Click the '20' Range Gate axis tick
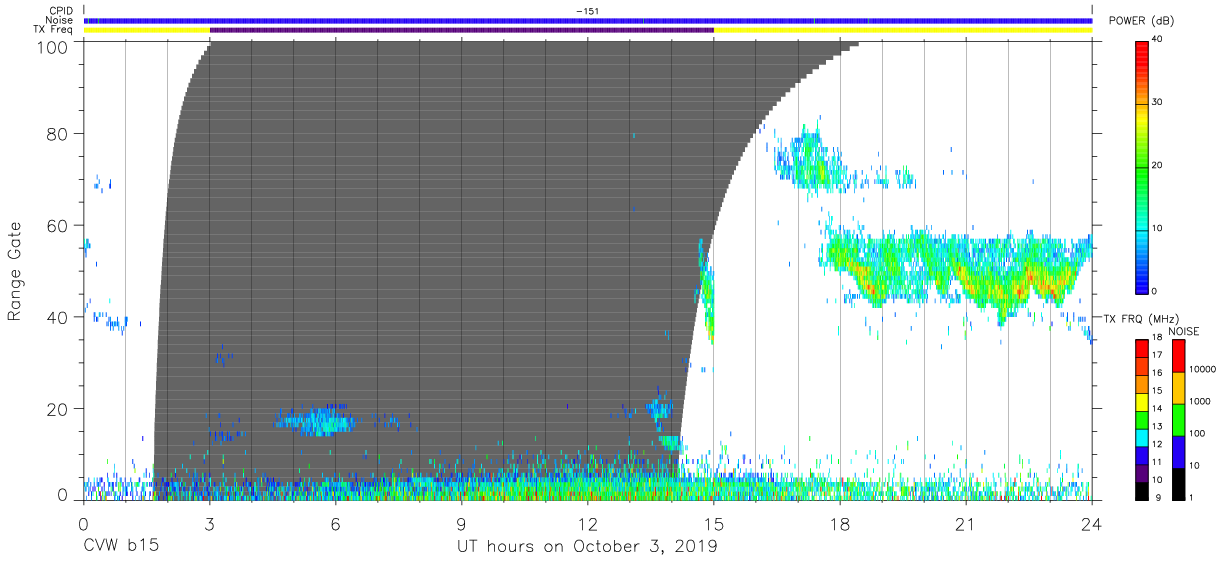The width and height of the screenshot is (1228, 567). click(59, 409)
